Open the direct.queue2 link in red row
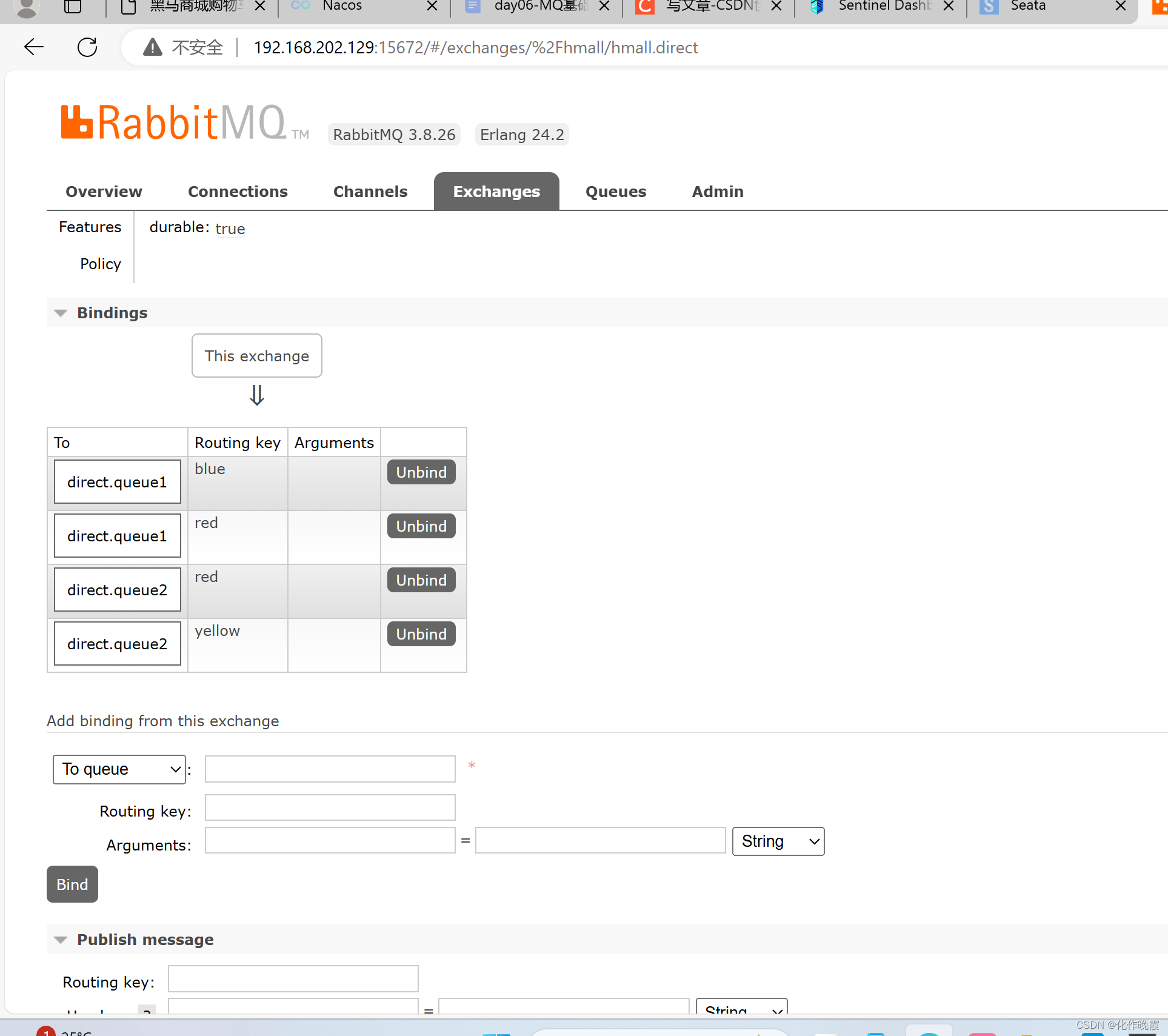The image size is (1168, 1036). (117, 590)
